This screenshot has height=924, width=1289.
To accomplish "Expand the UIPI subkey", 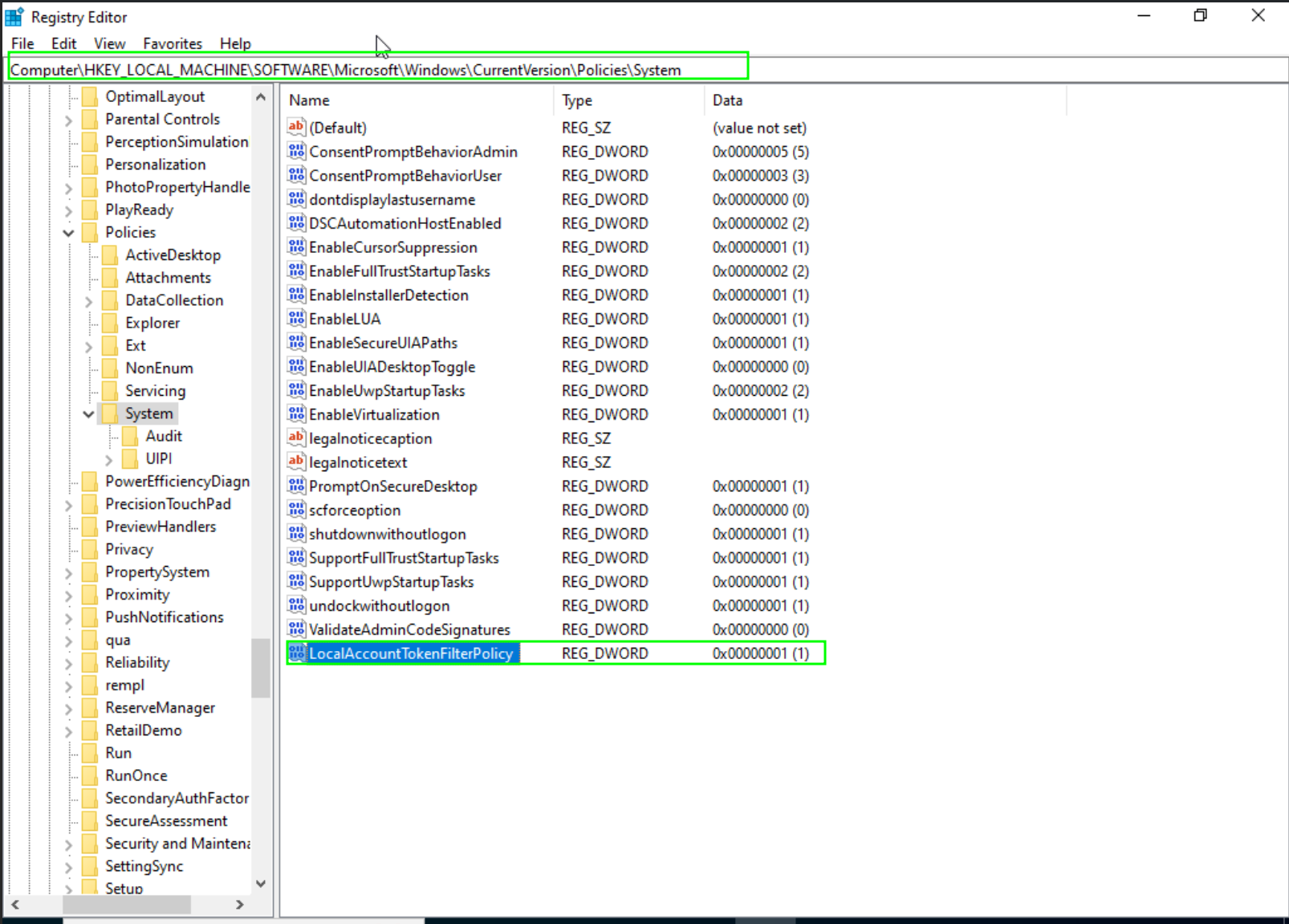I will (109, 459).
